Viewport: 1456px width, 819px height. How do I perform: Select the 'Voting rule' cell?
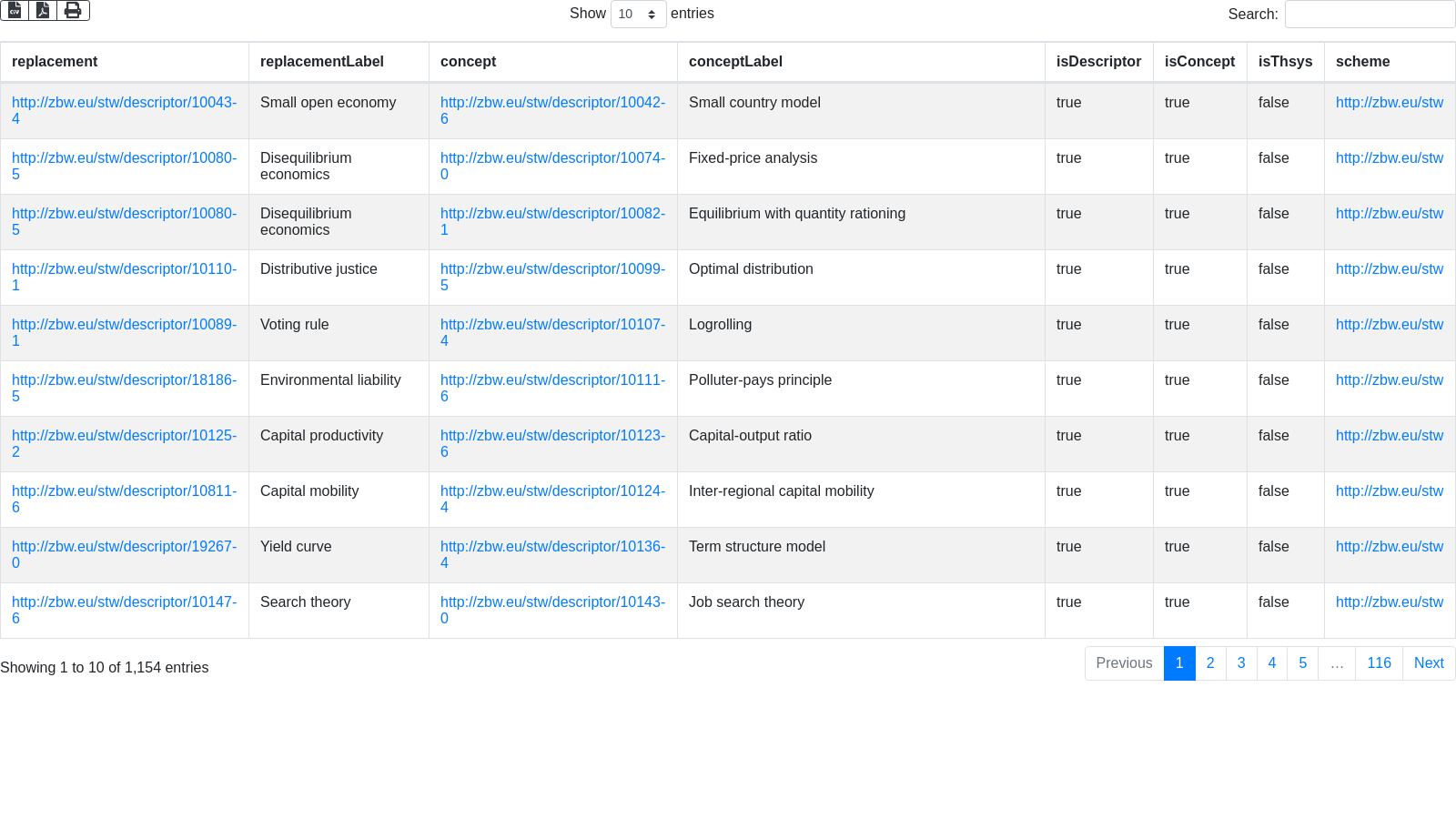[339, 333]
